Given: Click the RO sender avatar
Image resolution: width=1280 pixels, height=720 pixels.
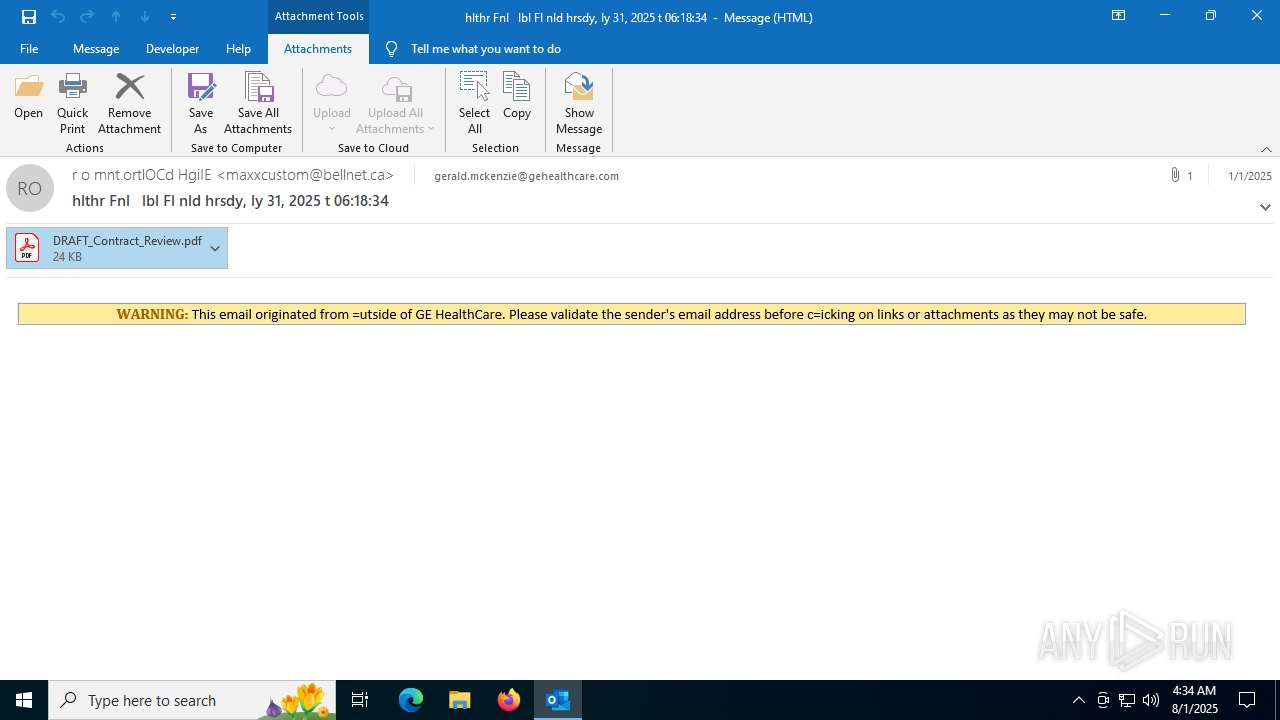Looking at the screenshot, I should 30,188.
